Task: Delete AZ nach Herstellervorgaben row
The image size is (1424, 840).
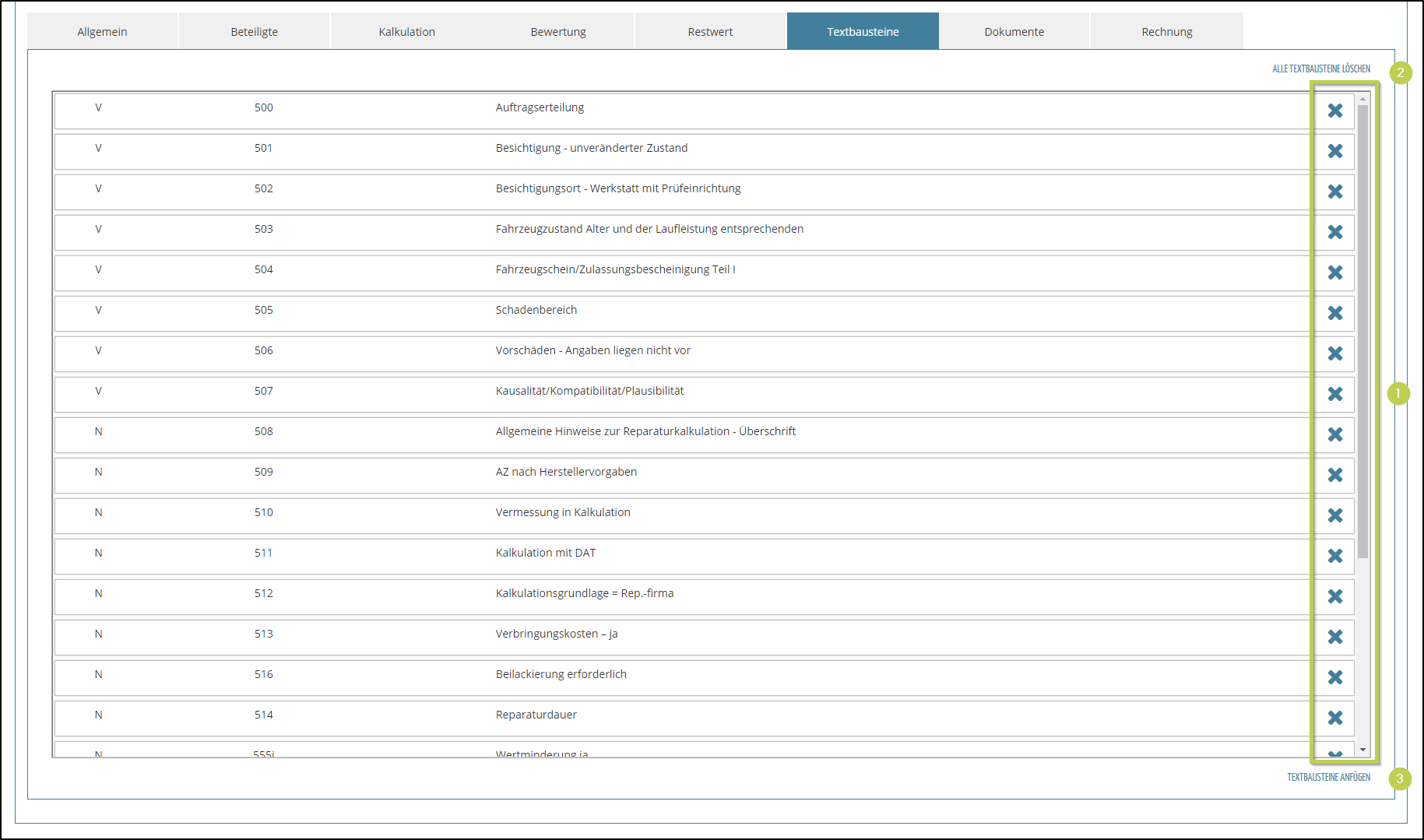Action: point(1334,475)
